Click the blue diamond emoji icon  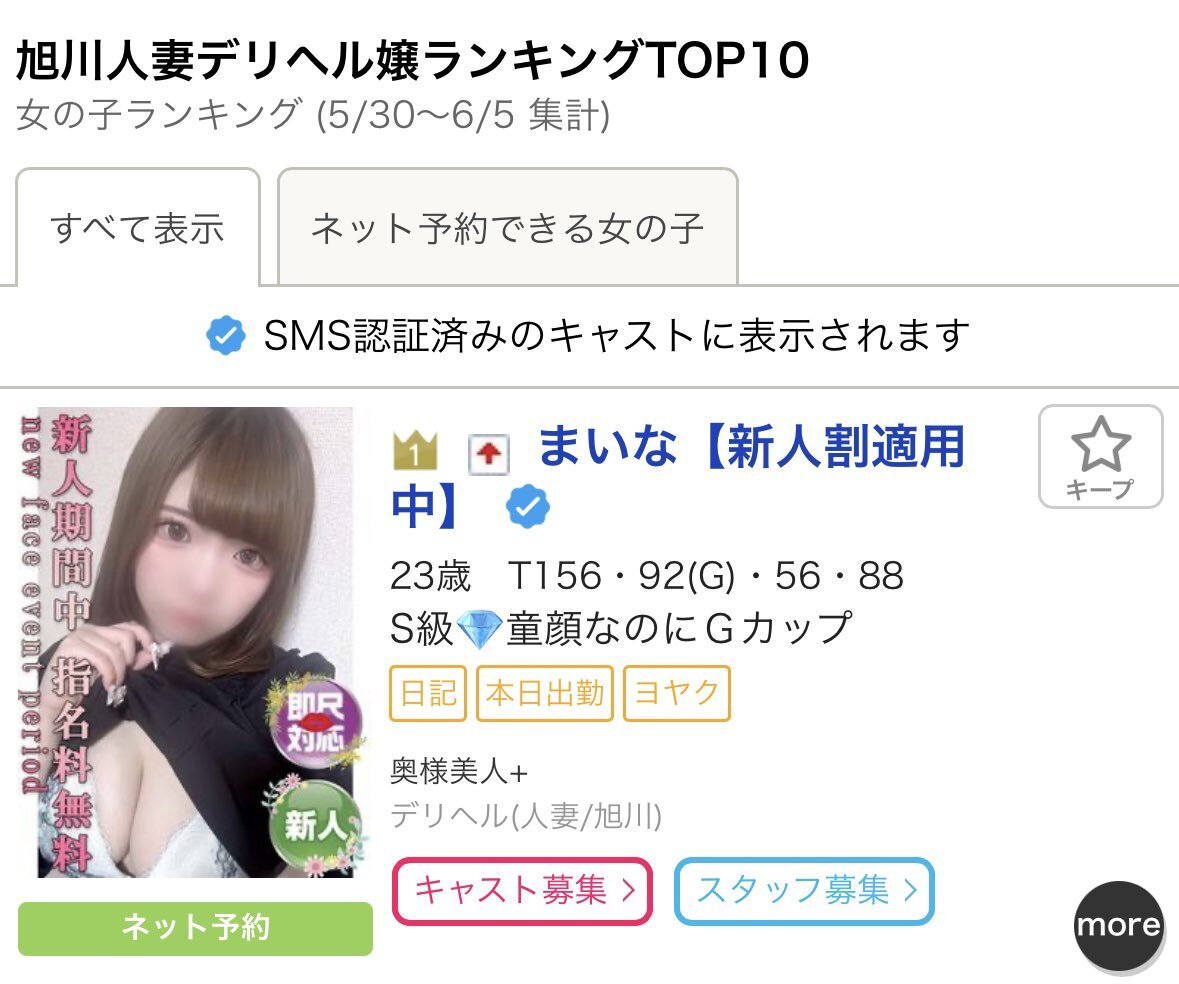click(479, 629)
